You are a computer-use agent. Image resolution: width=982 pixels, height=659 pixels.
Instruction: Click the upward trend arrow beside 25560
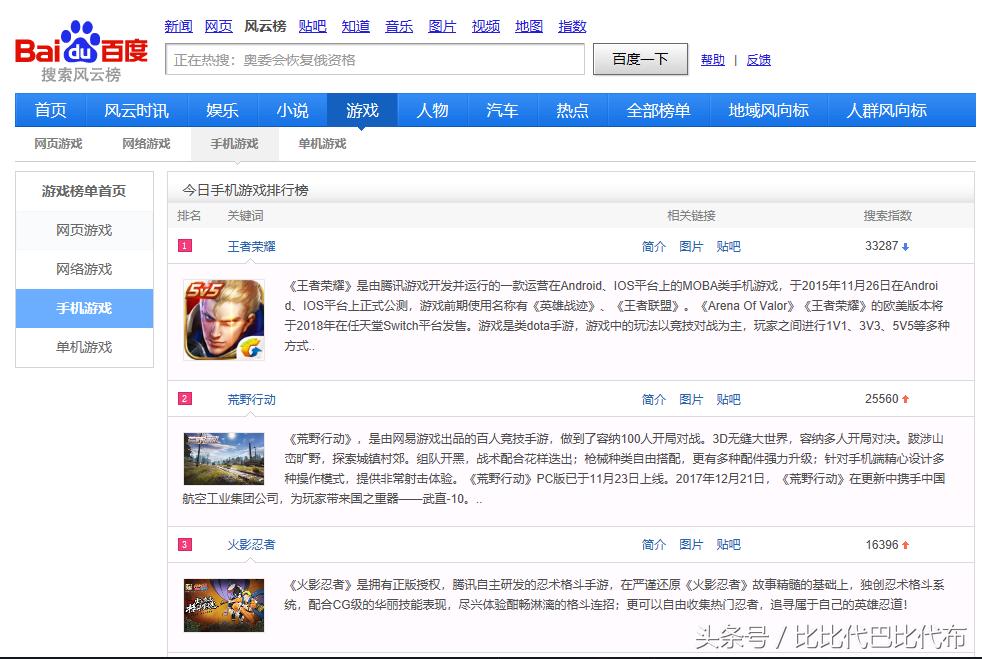(x=908, y=399)
